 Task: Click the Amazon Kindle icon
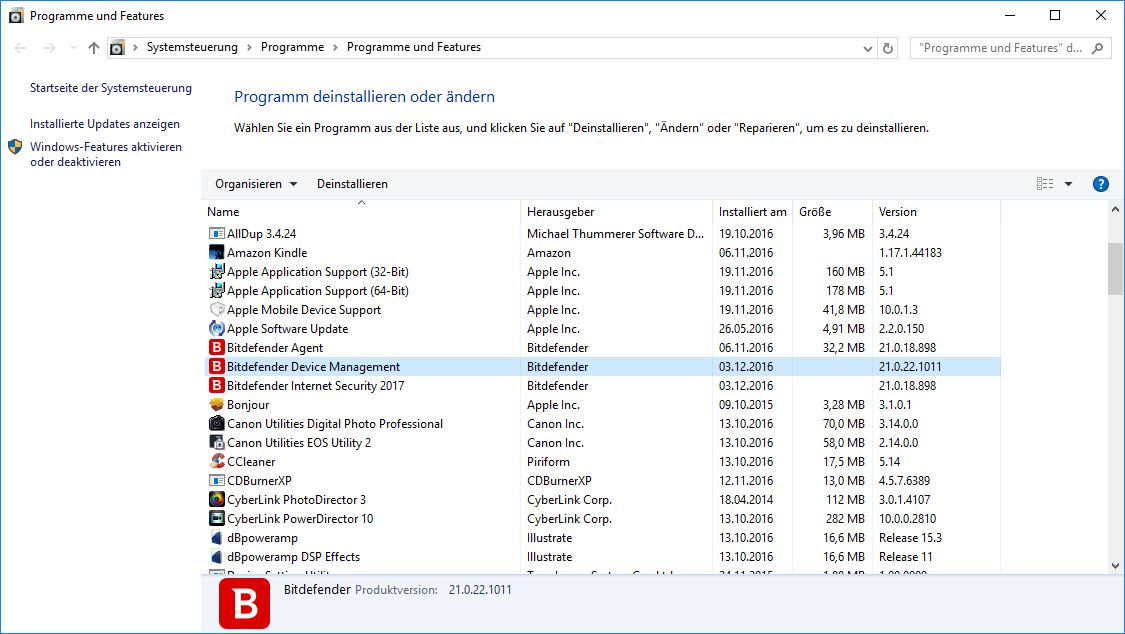(x=216, y=252)
